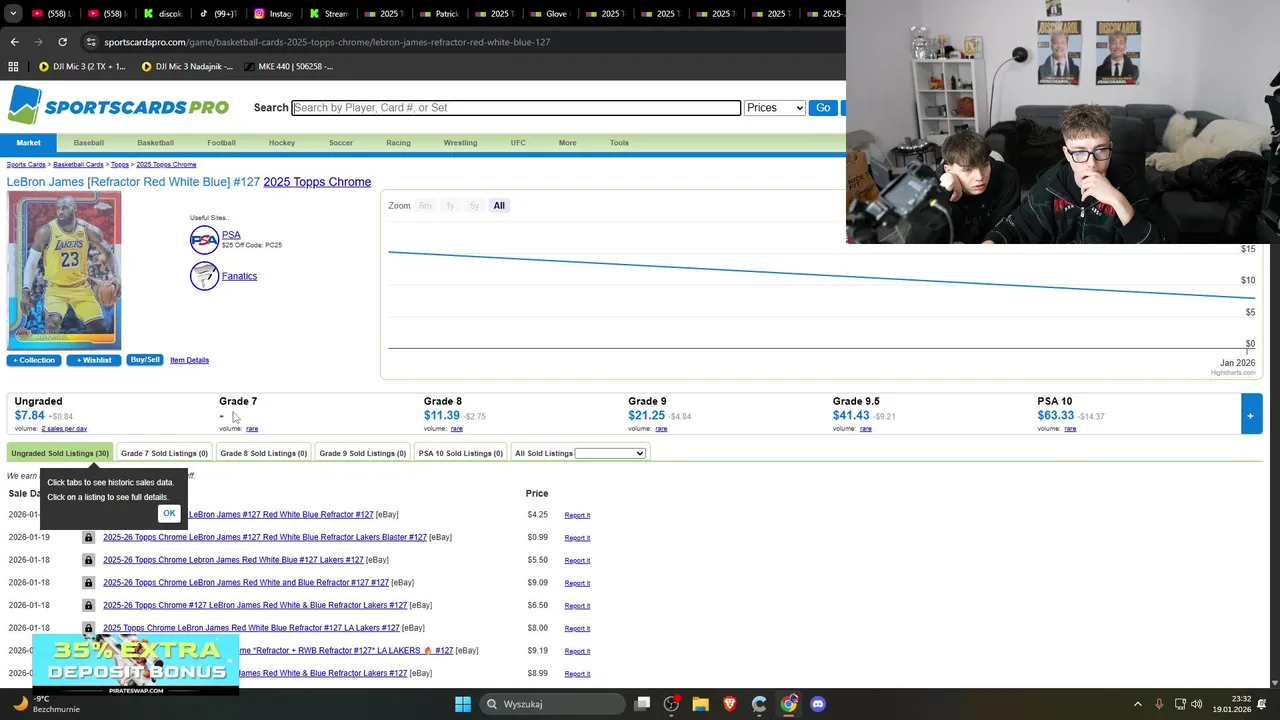Switch to the Stream browser tab
The height and width of the screenshot is (720, 1280).
[x=327, y=14]
